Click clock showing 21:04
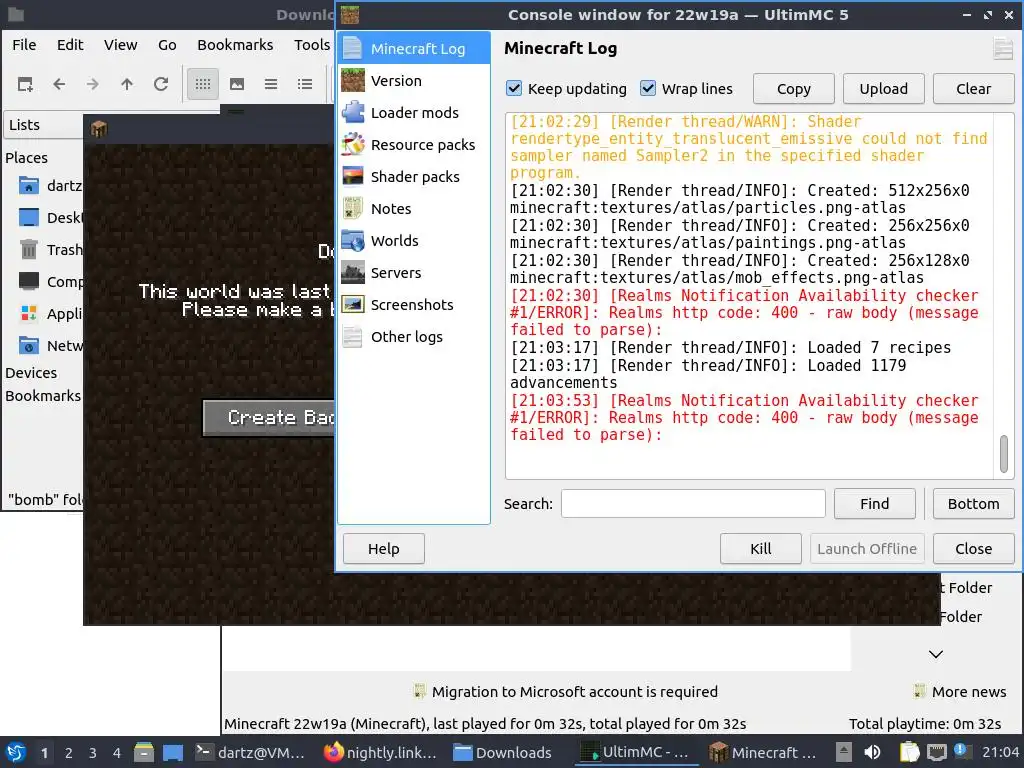Image resolution: width=1024 pixels, height=768 pixels. click(x=1000, y=753)
